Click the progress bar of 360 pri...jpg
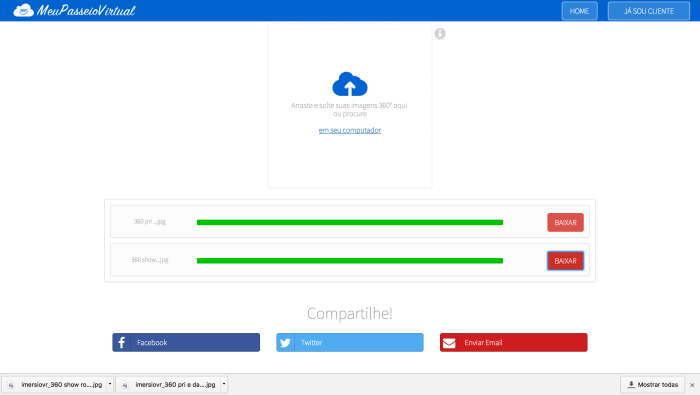700x395 pixels. [350, 222]
